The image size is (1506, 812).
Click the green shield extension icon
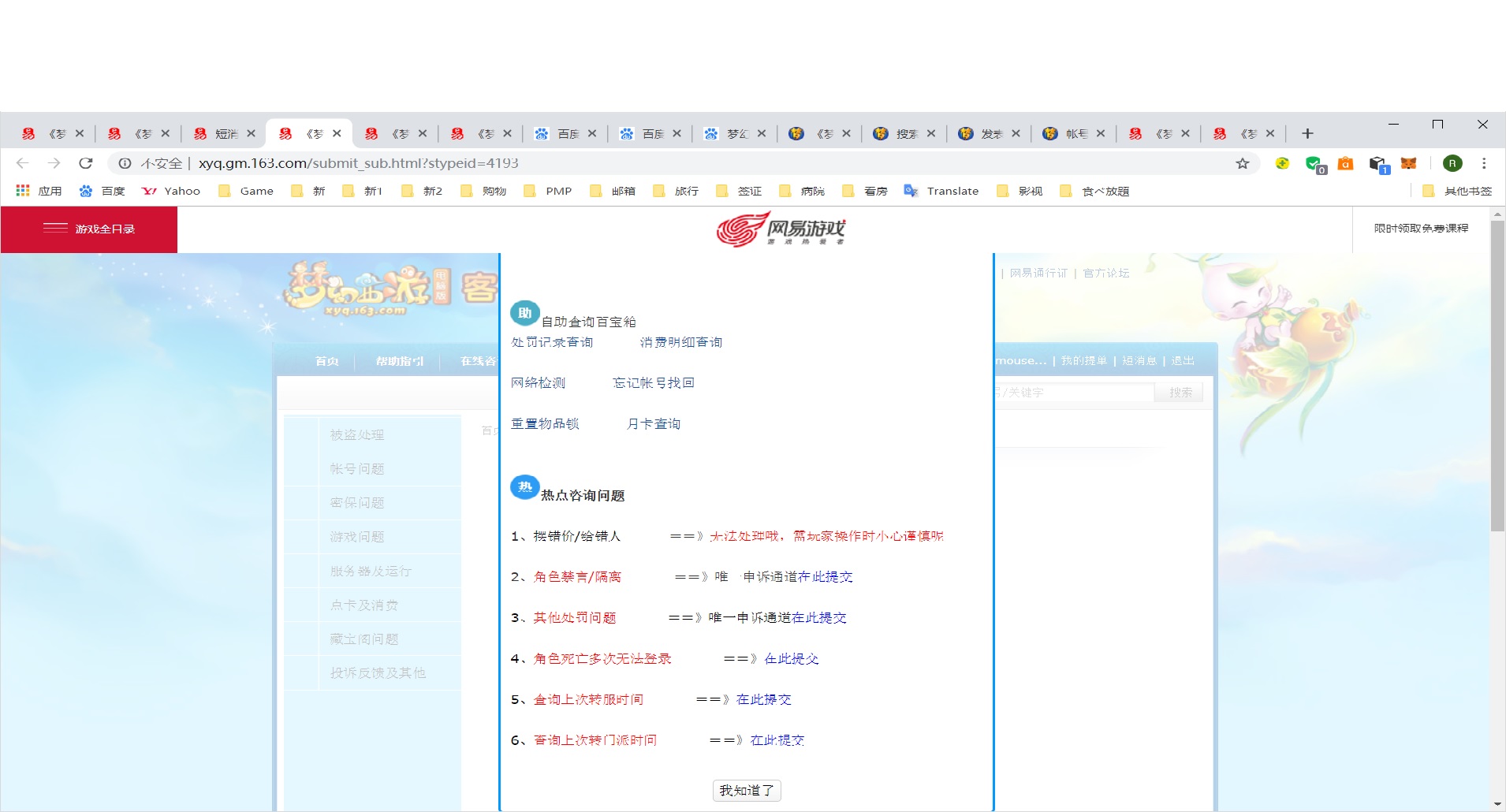[x=1314, y=164]
